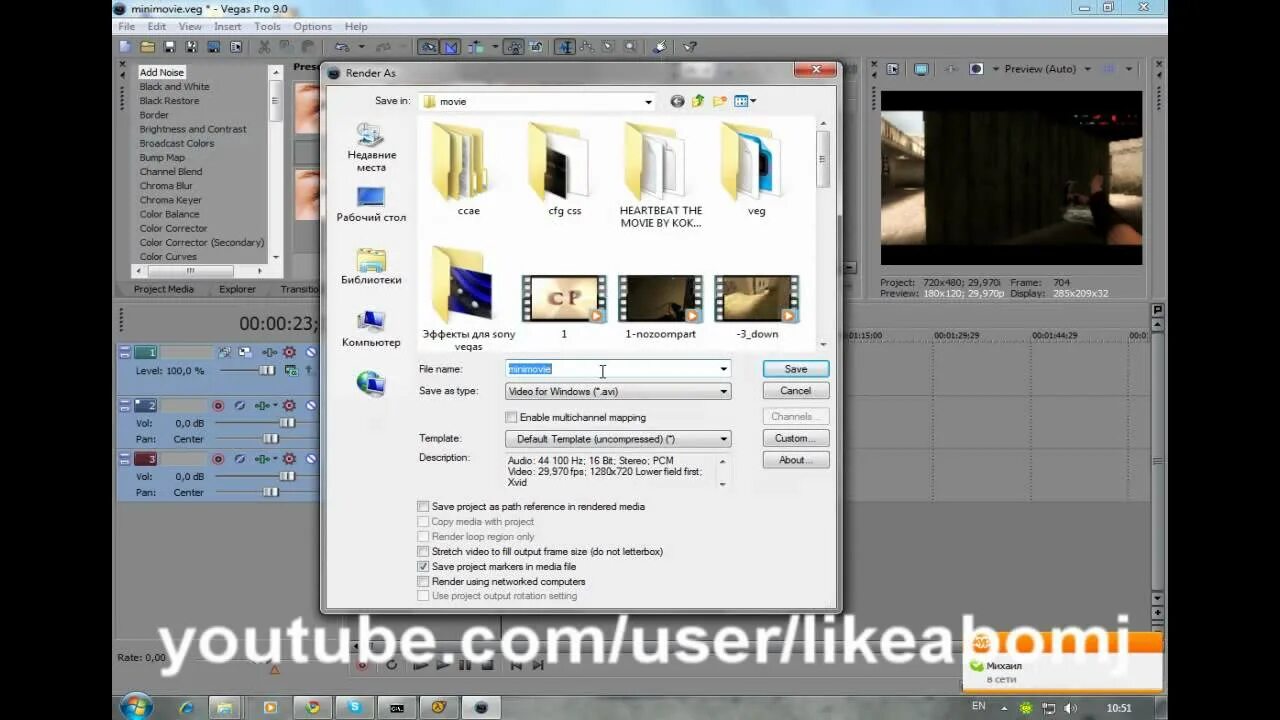Open the Edit menu
1280x720 pixels.
pos(157,26)
